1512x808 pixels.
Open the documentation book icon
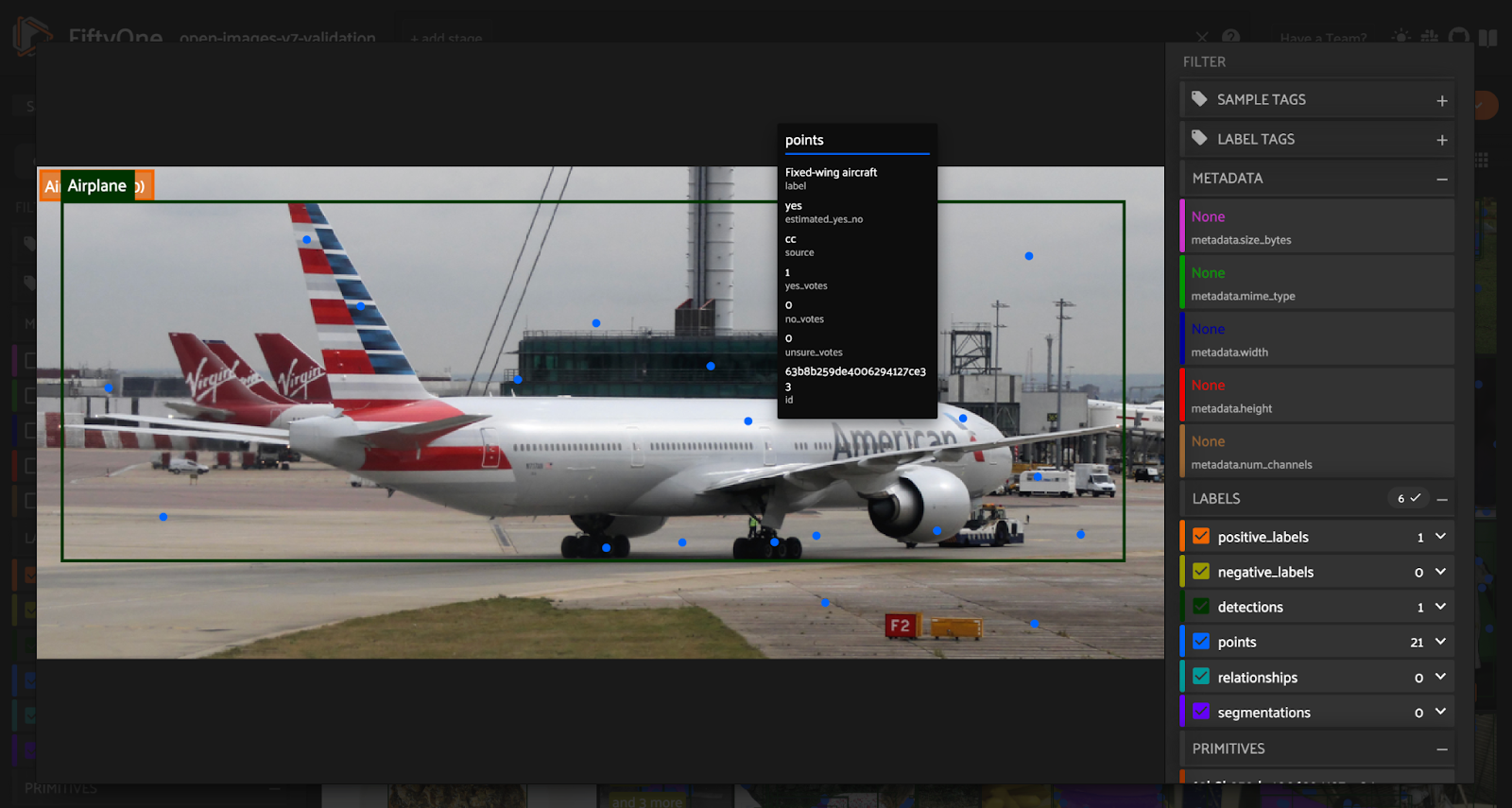(1488, 38)
